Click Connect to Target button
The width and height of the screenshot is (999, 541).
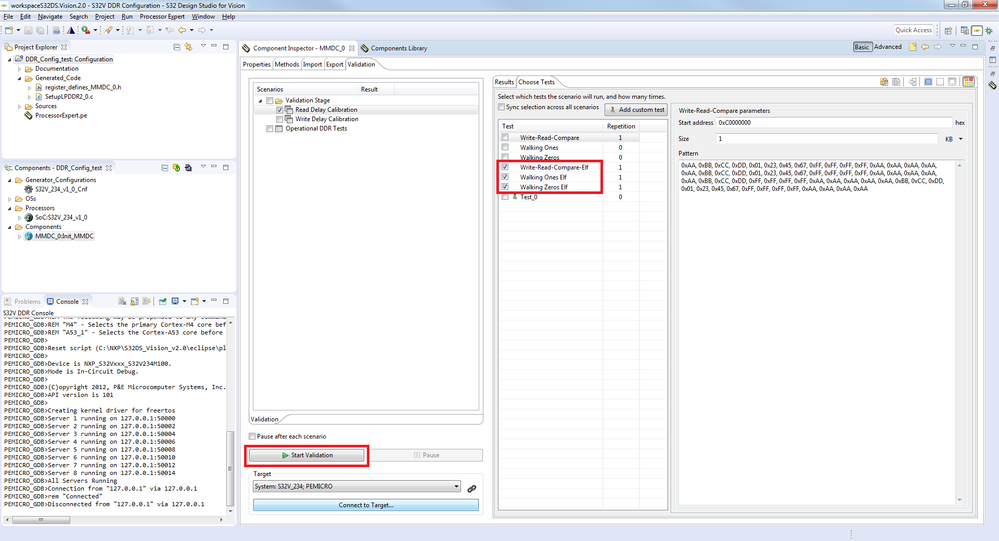tap(366, 505)
